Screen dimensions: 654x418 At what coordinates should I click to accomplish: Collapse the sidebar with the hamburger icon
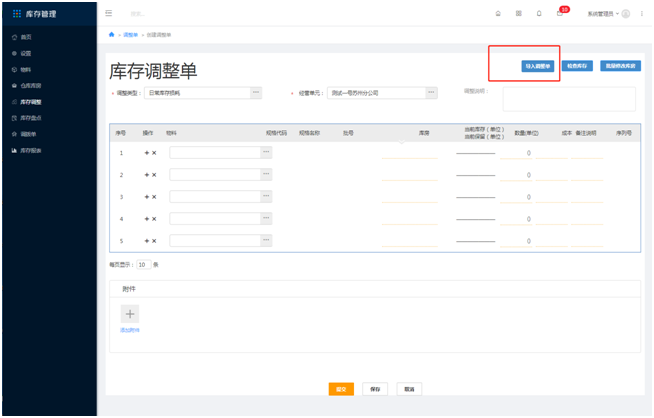click(x=108, y=13)
